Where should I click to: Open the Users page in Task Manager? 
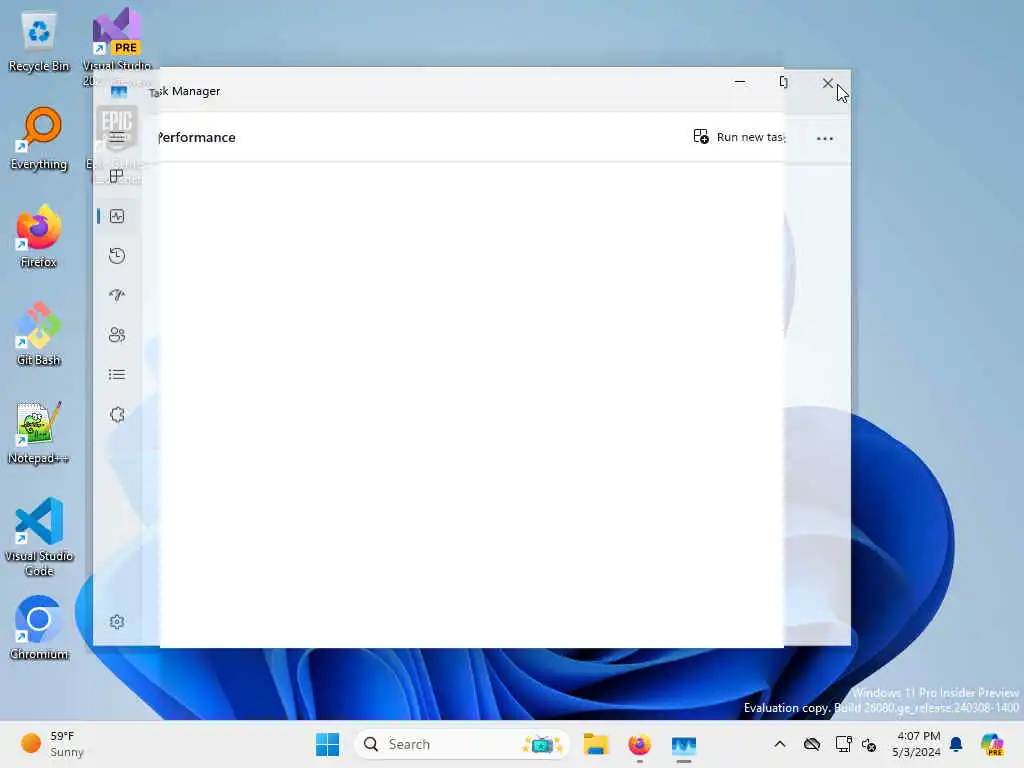[x=117, y=335]
